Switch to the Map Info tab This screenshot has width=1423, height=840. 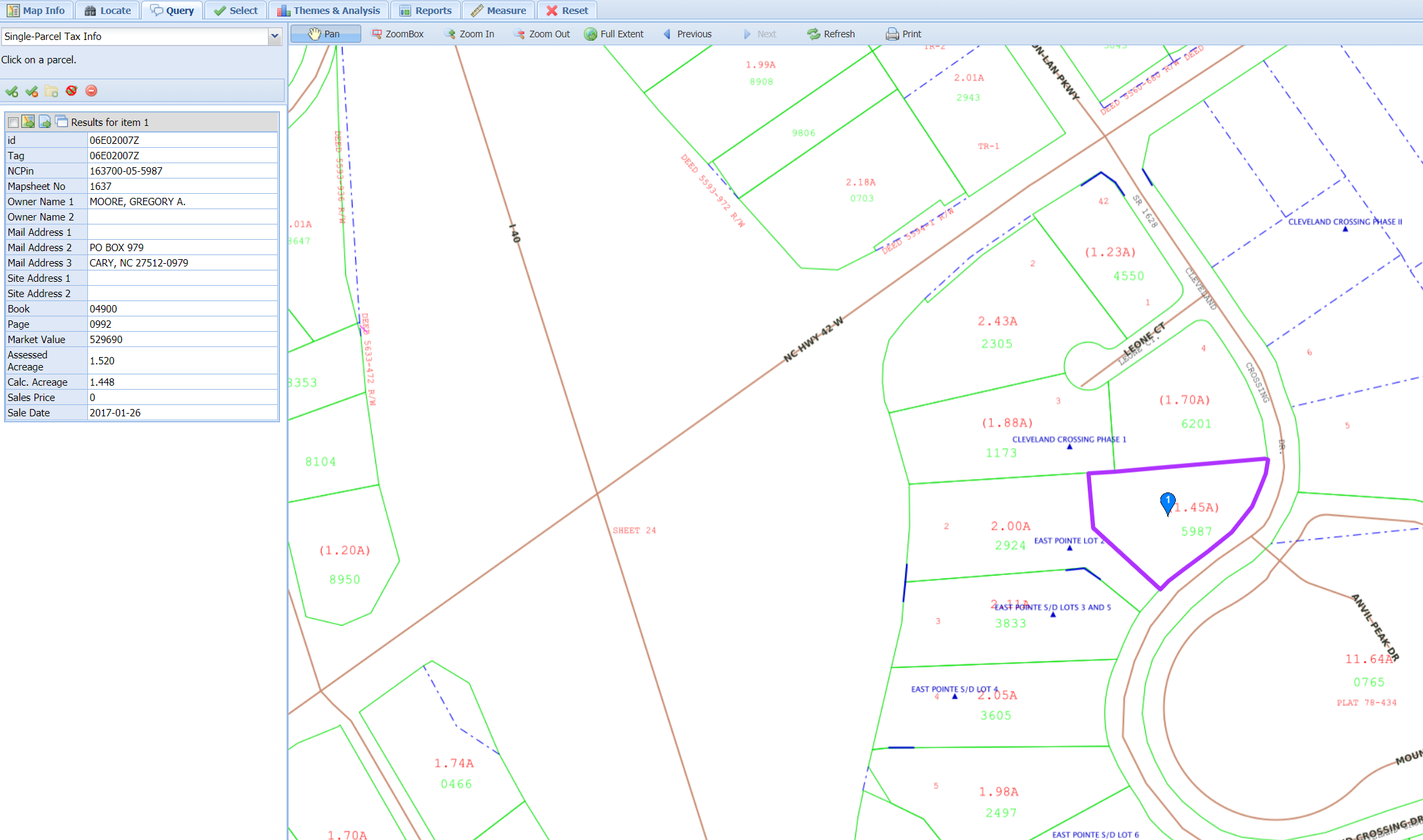[36, 11]
